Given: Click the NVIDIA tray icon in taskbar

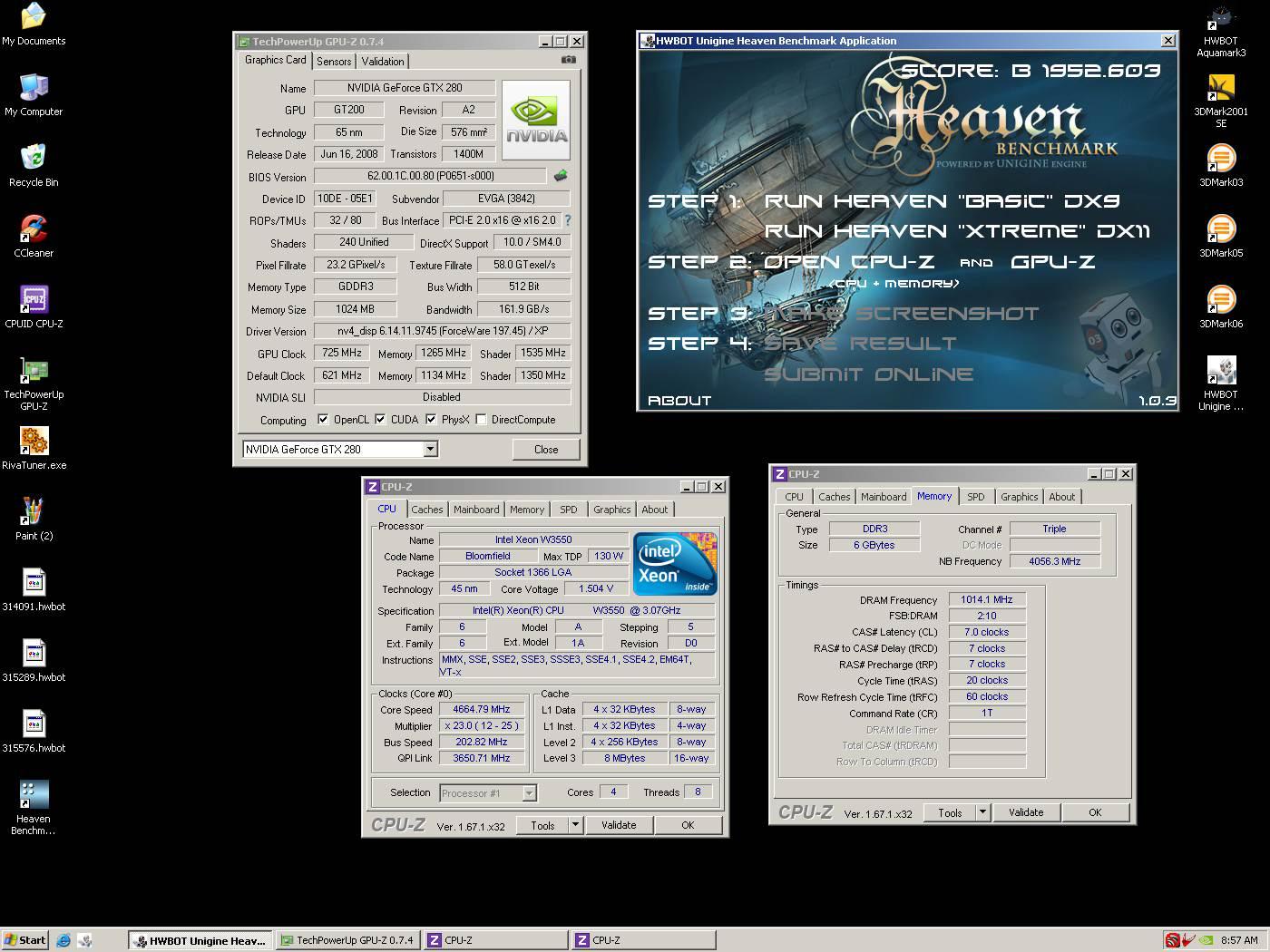Looking at the screenshot, I should tap(1206, 940).
